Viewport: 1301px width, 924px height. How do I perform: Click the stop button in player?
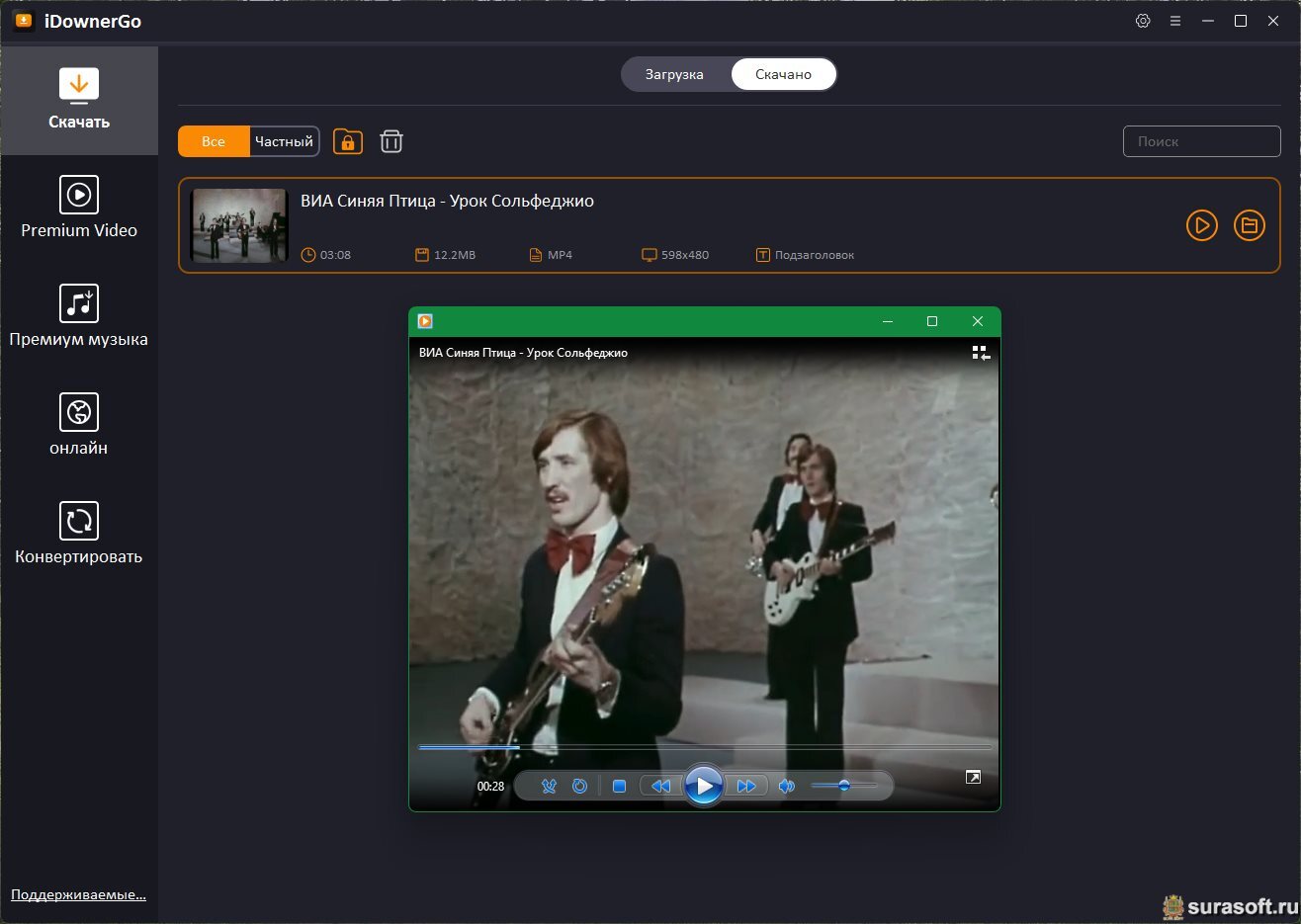619,787
